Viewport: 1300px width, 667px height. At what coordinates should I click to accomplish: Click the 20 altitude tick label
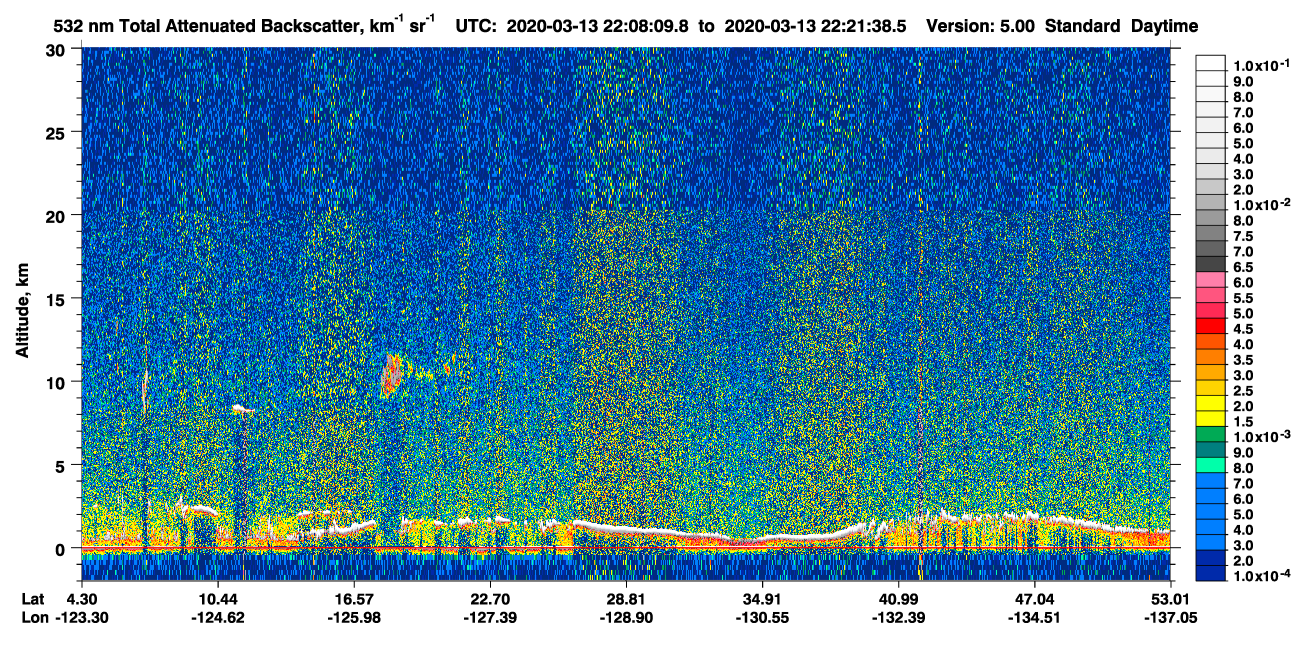click(57, 215)
